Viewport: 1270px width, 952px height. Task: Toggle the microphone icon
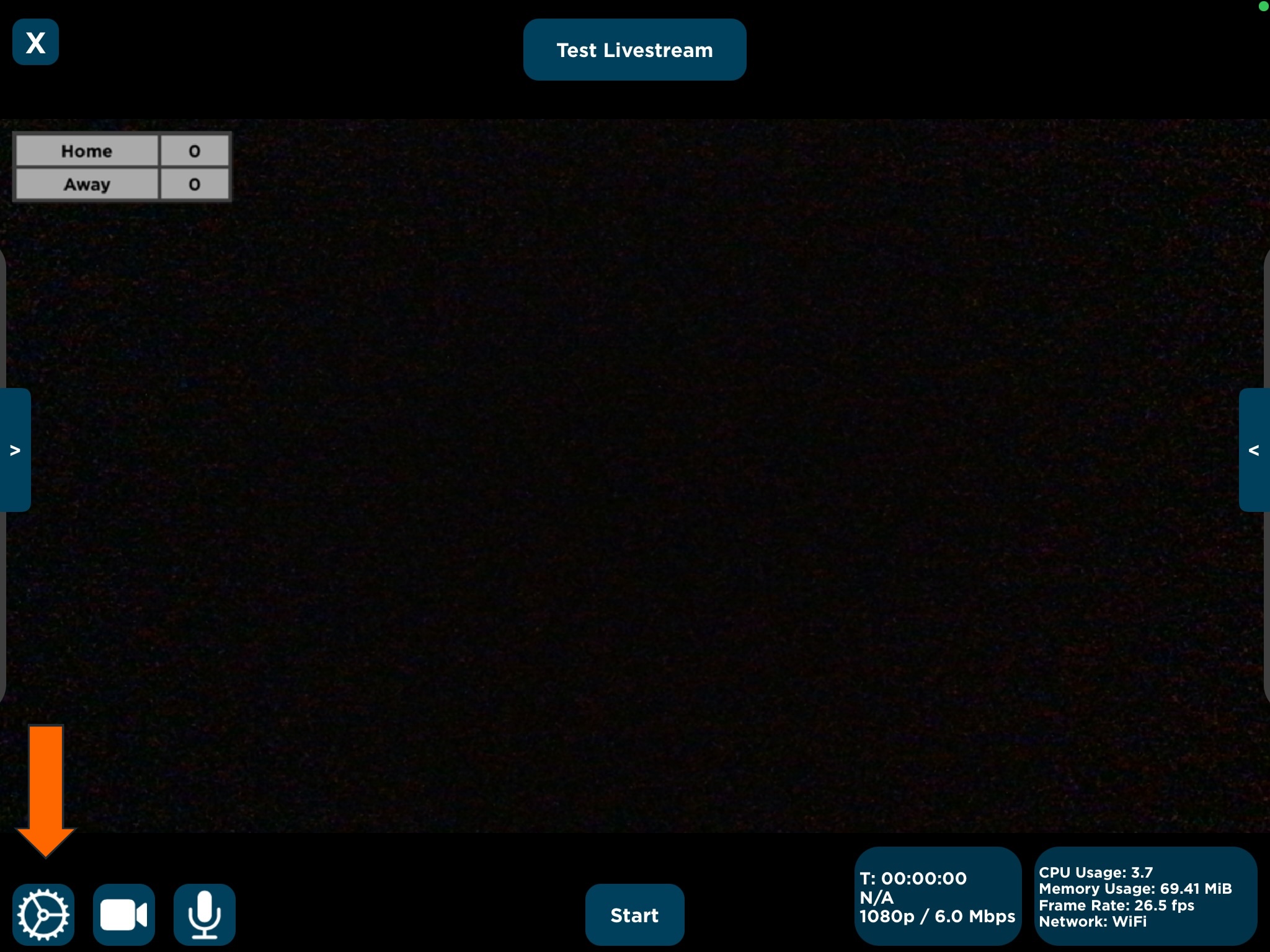(x=205, y=915)
